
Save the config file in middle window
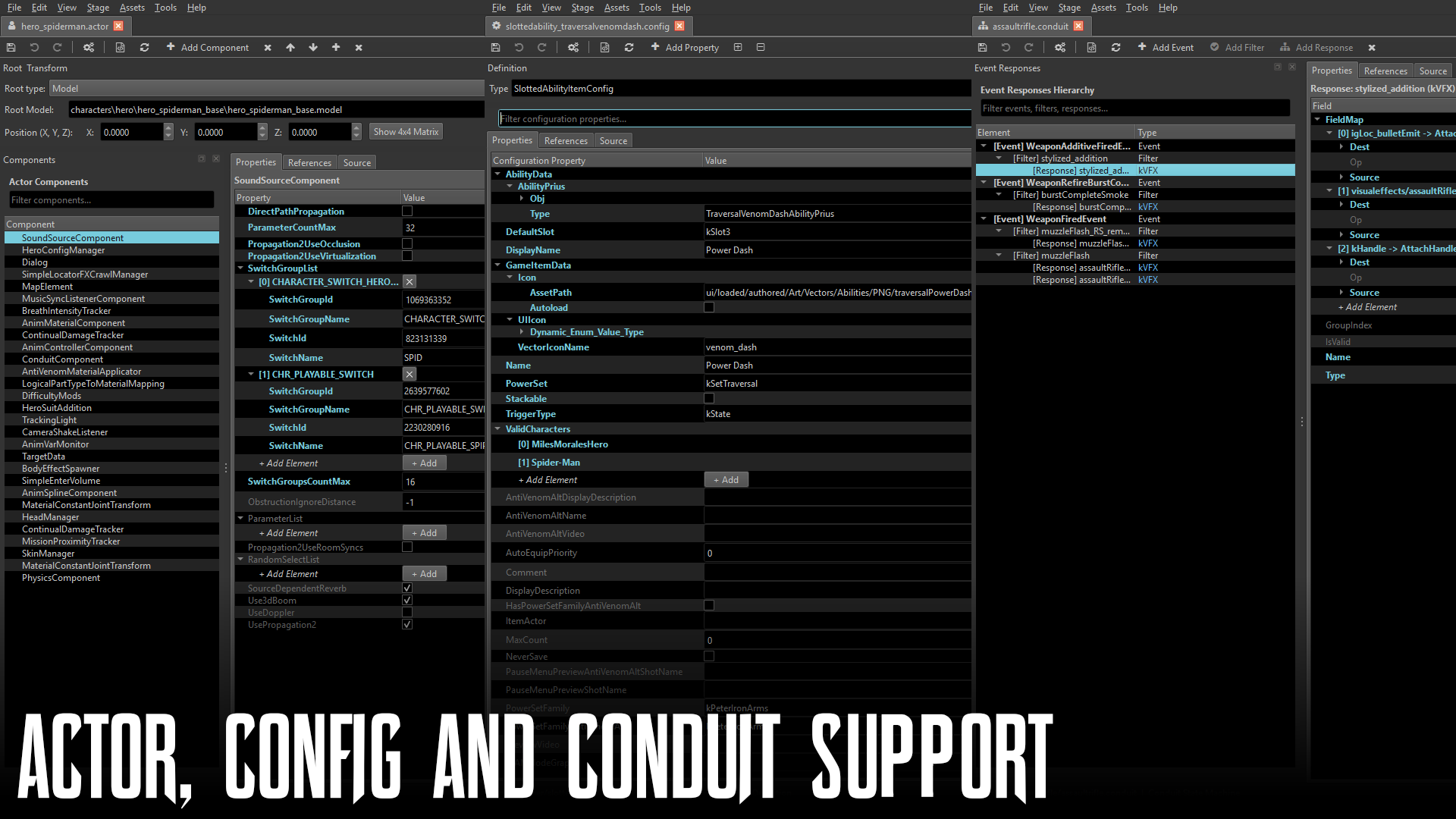click(x=496, y=47)
